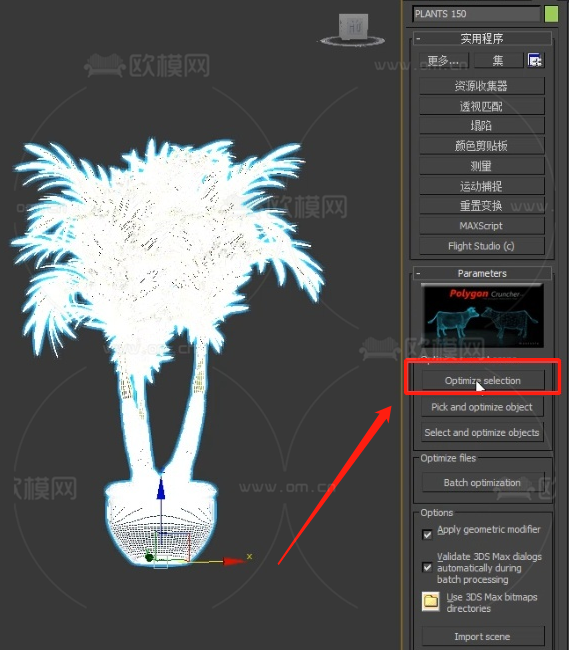This screenshot has width=569, height=650.
Task: Collapse the Parameters rollout
Action: (482, 273)
